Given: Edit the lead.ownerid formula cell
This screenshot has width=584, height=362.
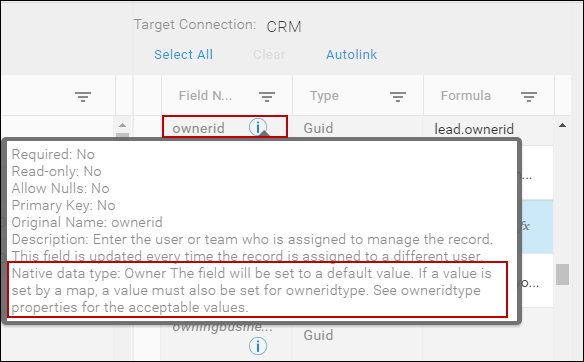Looking at the screenshot, I should (x=474, y=129).
